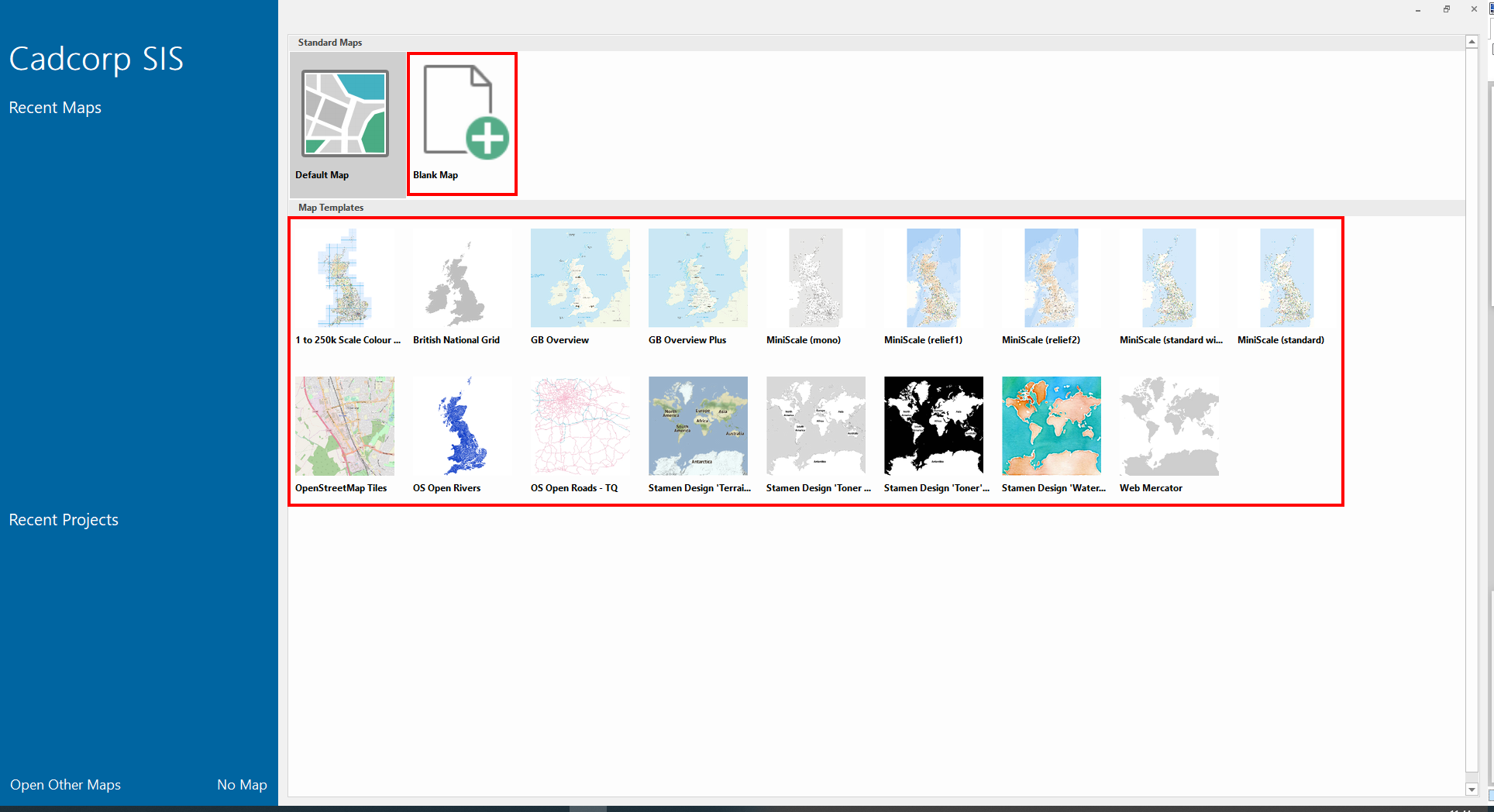Select the British National Grid template
The image size is (1494, 812).
click(462, 277)
